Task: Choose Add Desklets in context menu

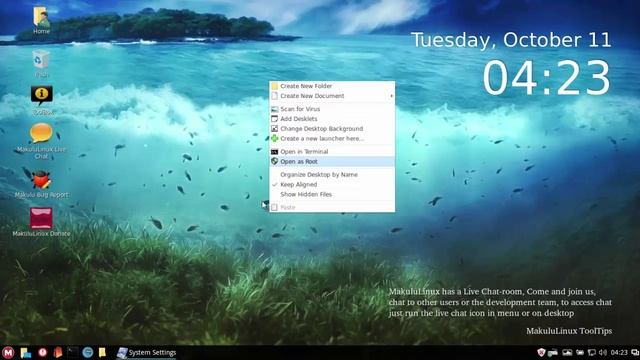Action: [332, 119]
